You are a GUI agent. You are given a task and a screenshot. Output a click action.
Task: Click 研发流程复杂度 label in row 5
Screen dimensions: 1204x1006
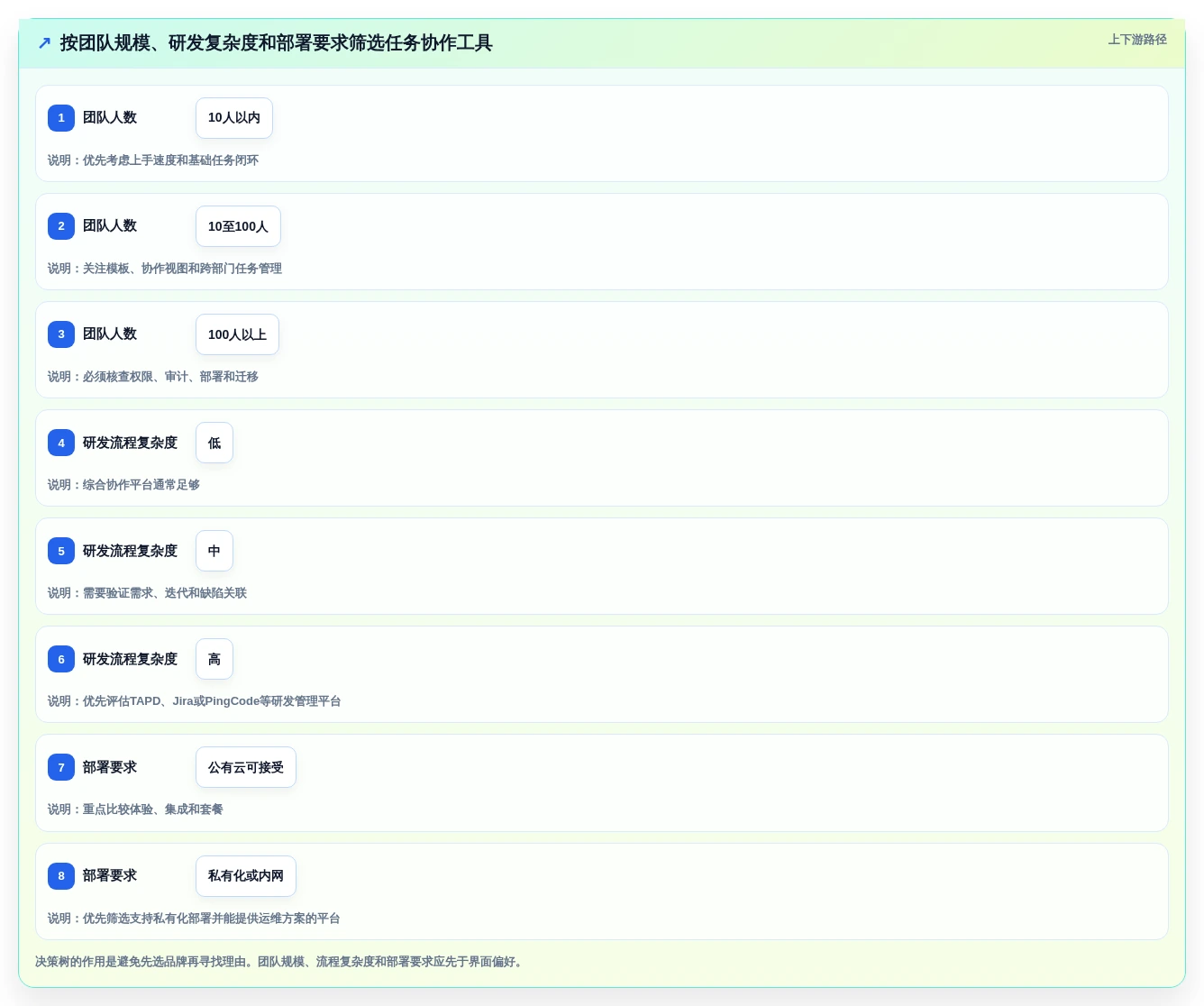pyautogui.click(x=131, y=551)
